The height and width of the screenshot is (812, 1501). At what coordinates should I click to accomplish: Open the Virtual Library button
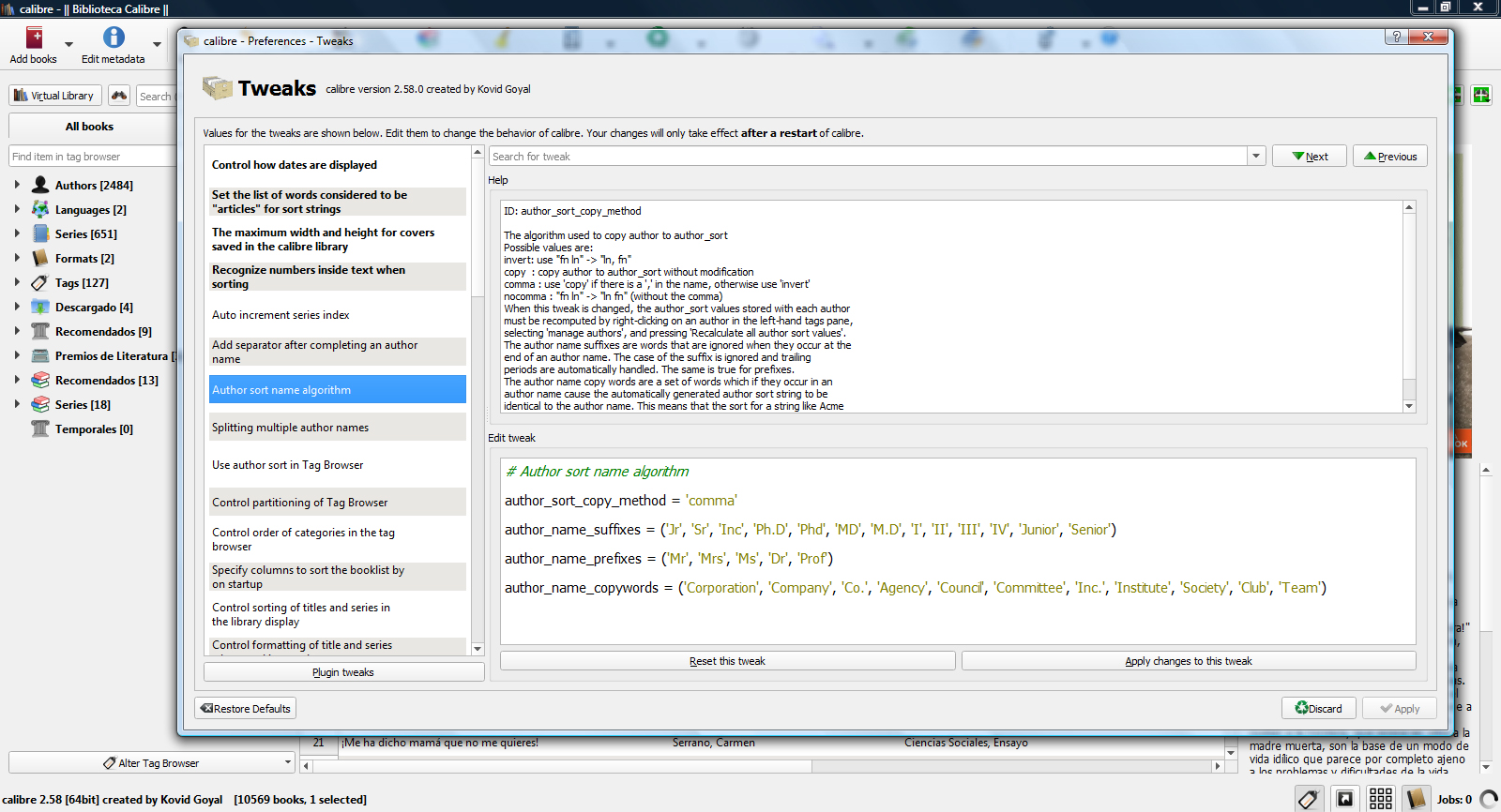tap(55, 96)
